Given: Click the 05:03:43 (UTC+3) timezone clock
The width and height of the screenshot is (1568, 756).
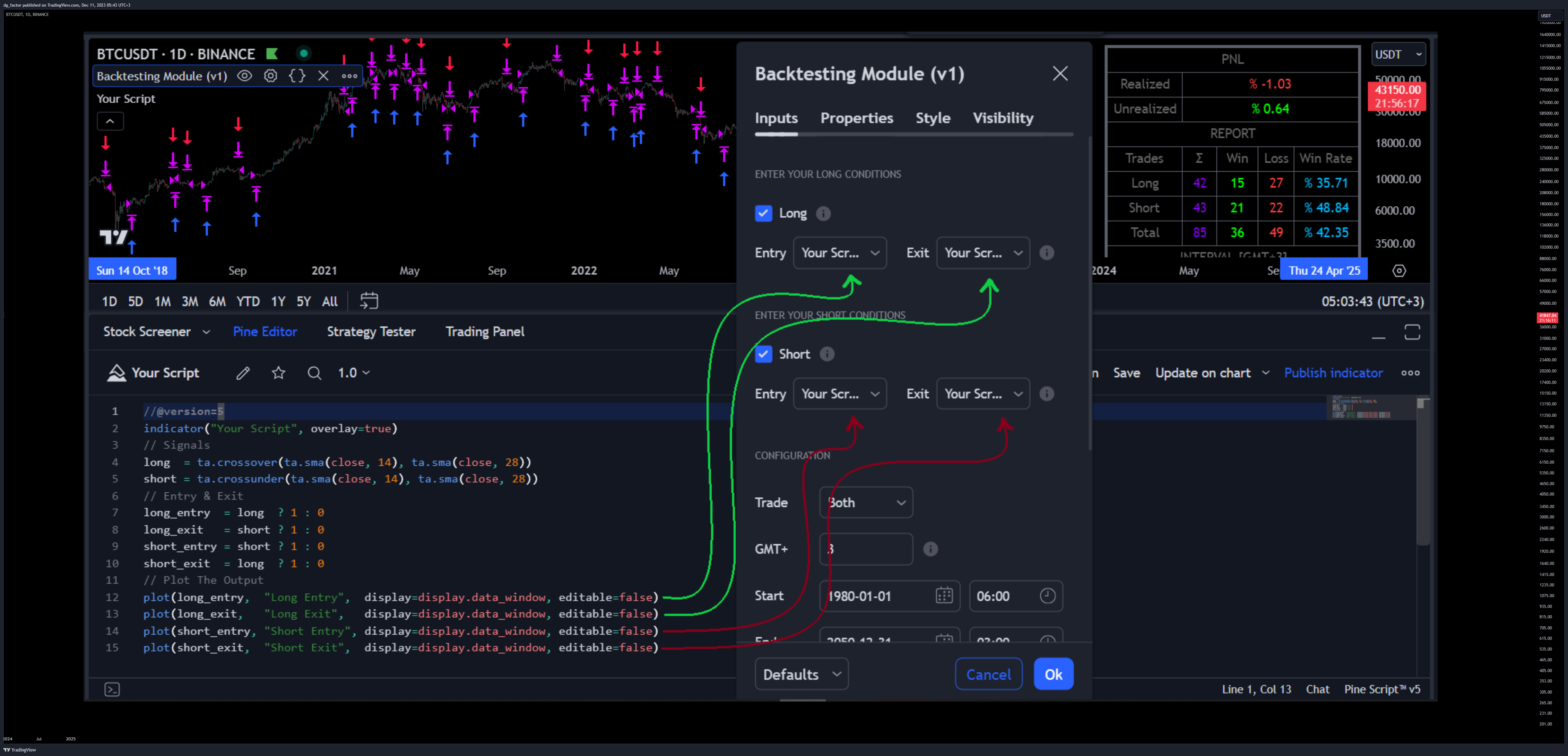Looking at the screenshot, I should pos(1372,301).
